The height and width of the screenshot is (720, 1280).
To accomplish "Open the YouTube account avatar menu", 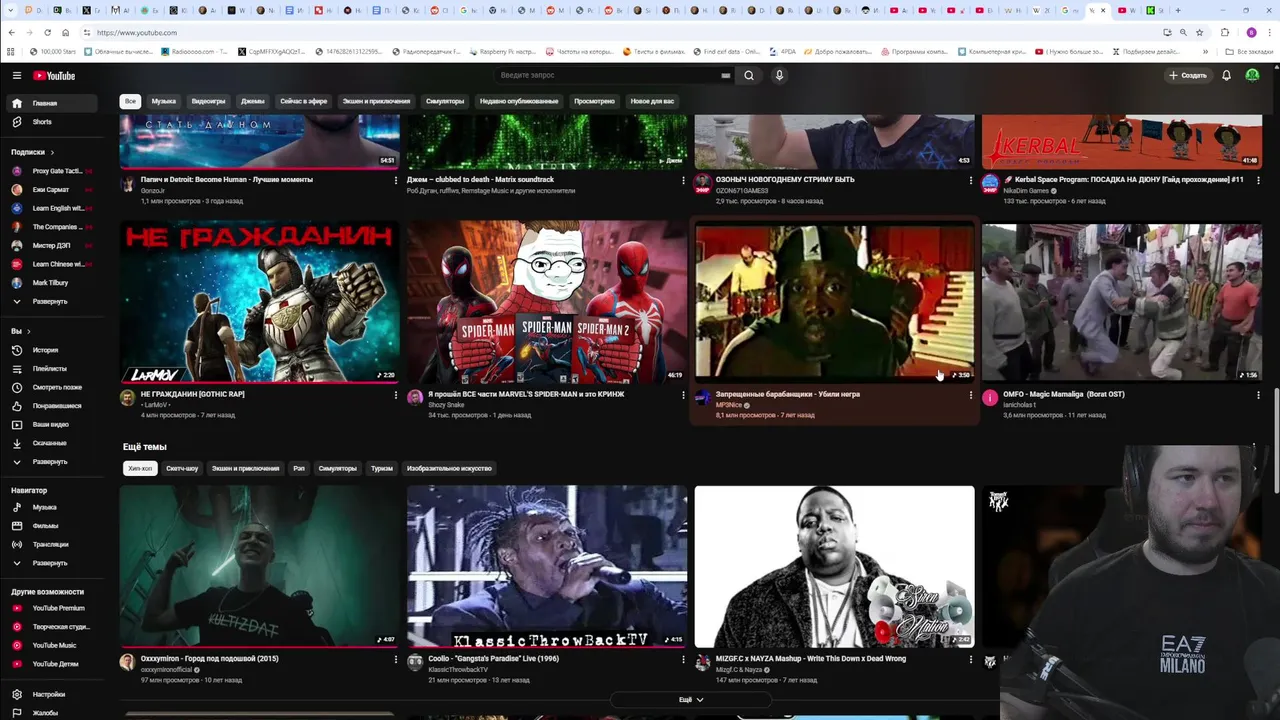I will 1252,75.
